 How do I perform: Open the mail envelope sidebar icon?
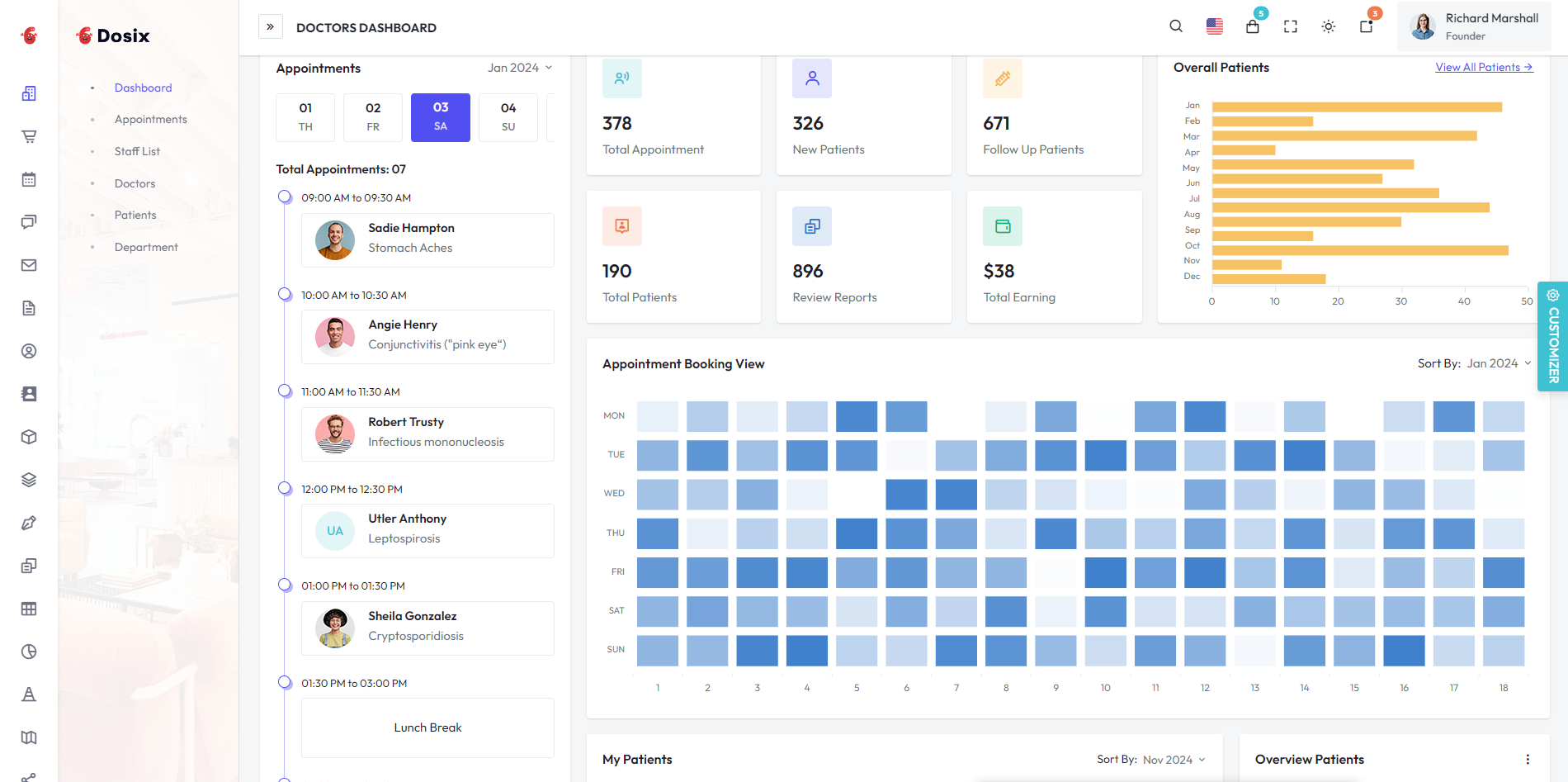pyautogui.click(x=29, y=265)
